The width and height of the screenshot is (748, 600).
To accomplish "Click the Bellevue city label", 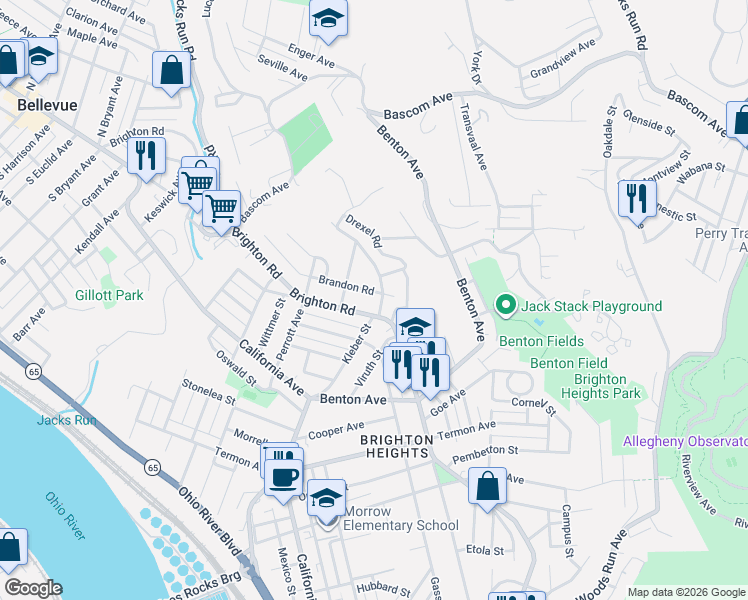I will pos(47,105).
